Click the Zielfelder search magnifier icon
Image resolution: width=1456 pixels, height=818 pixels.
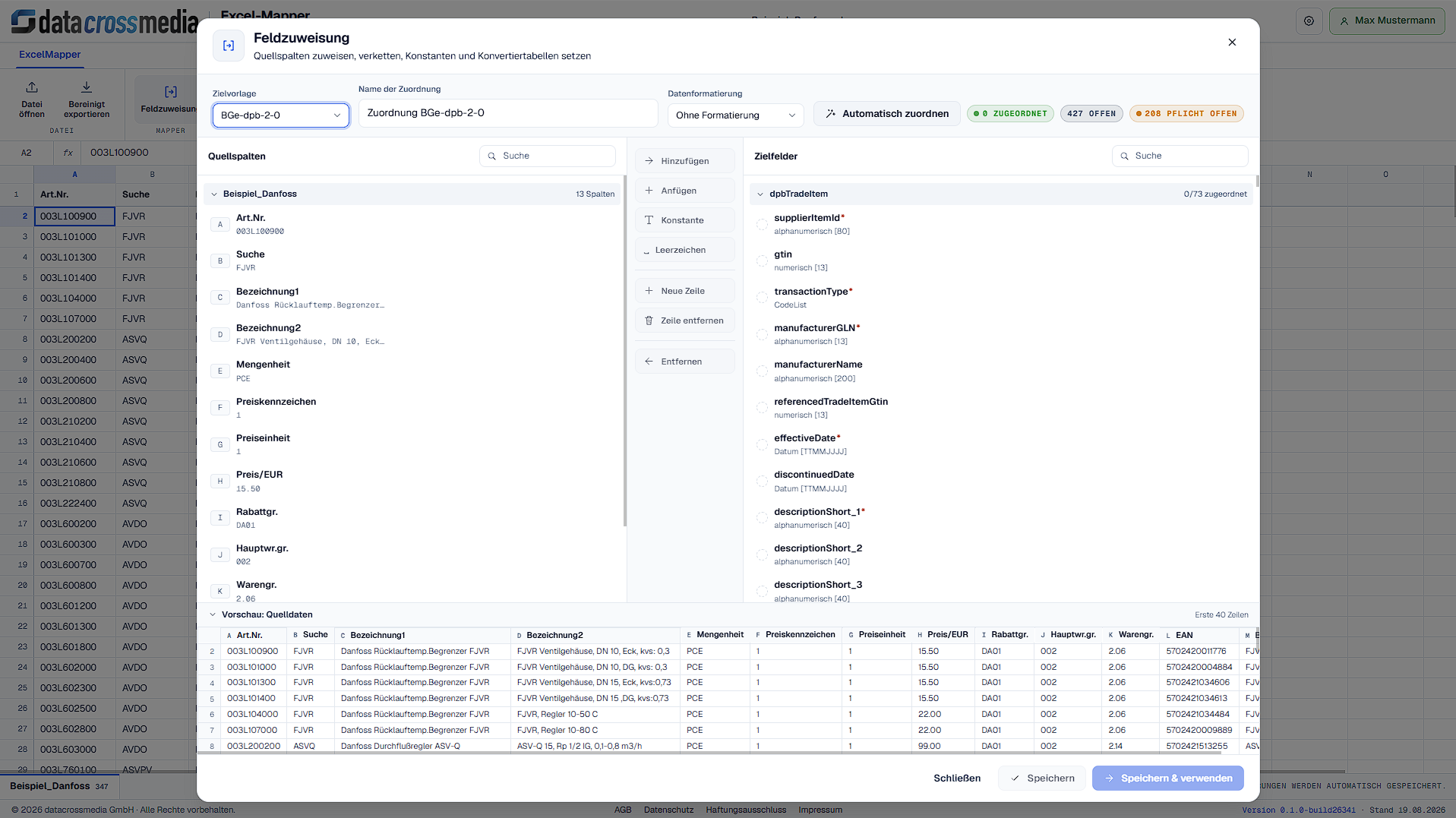pos(1125,156)
